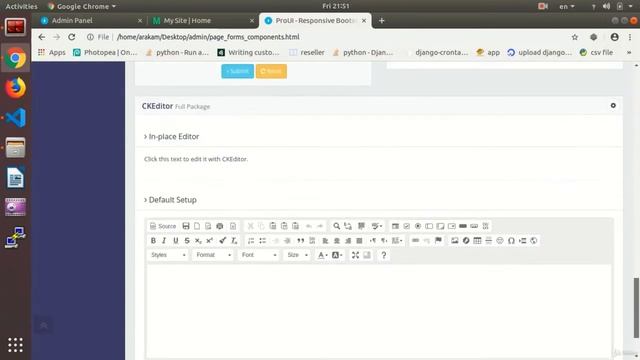Insert a Form using the form icon
This screenshot has width=640, height=360.
point(395,226)
